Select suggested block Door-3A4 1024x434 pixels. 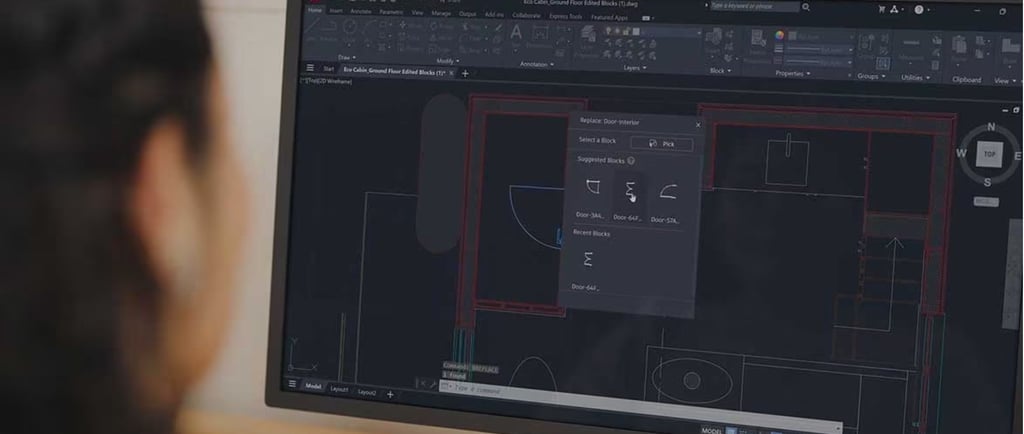coord(592,198)
